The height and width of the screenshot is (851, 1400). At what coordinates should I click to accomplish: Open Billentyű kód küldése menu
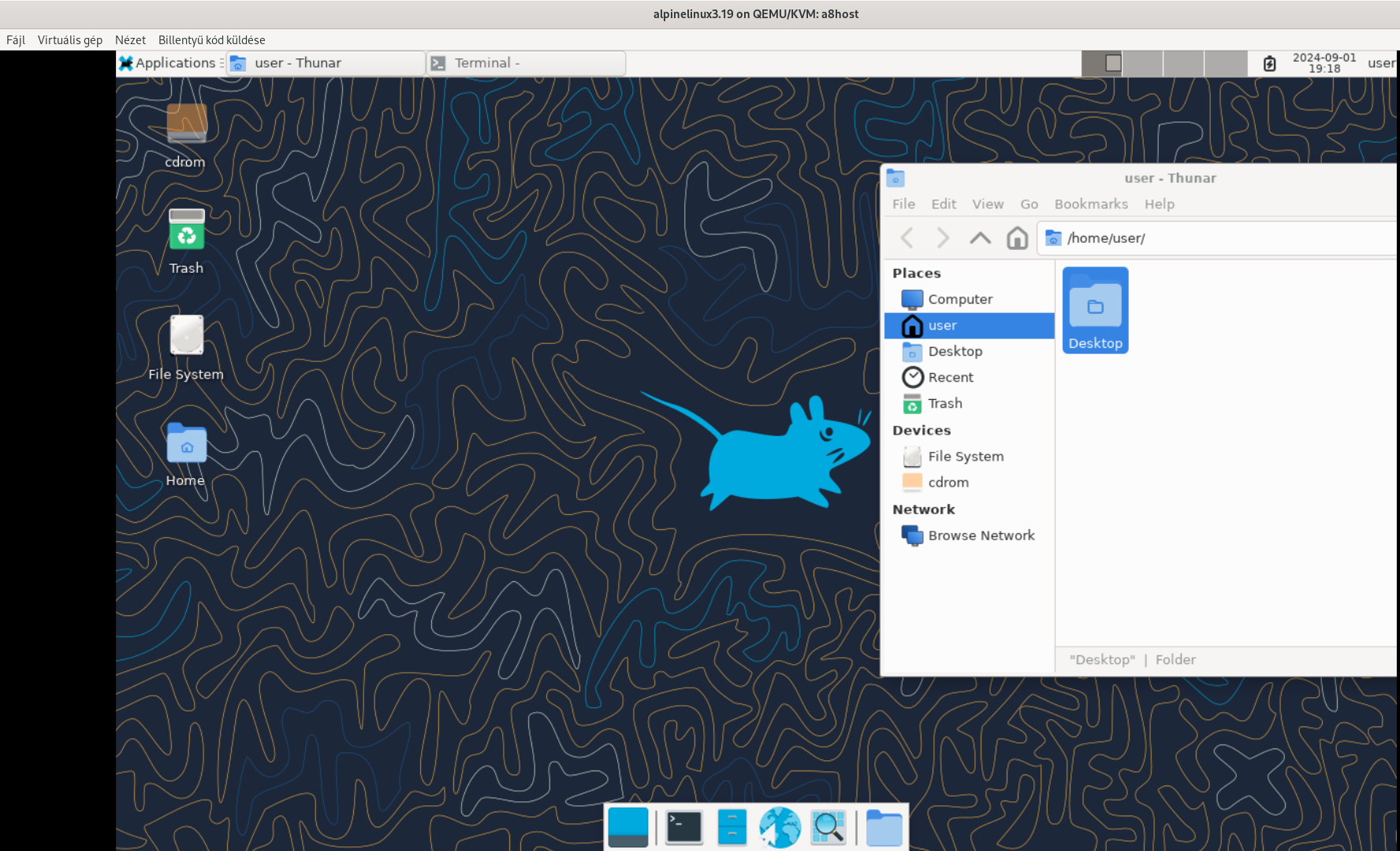[x=211, y=39]
